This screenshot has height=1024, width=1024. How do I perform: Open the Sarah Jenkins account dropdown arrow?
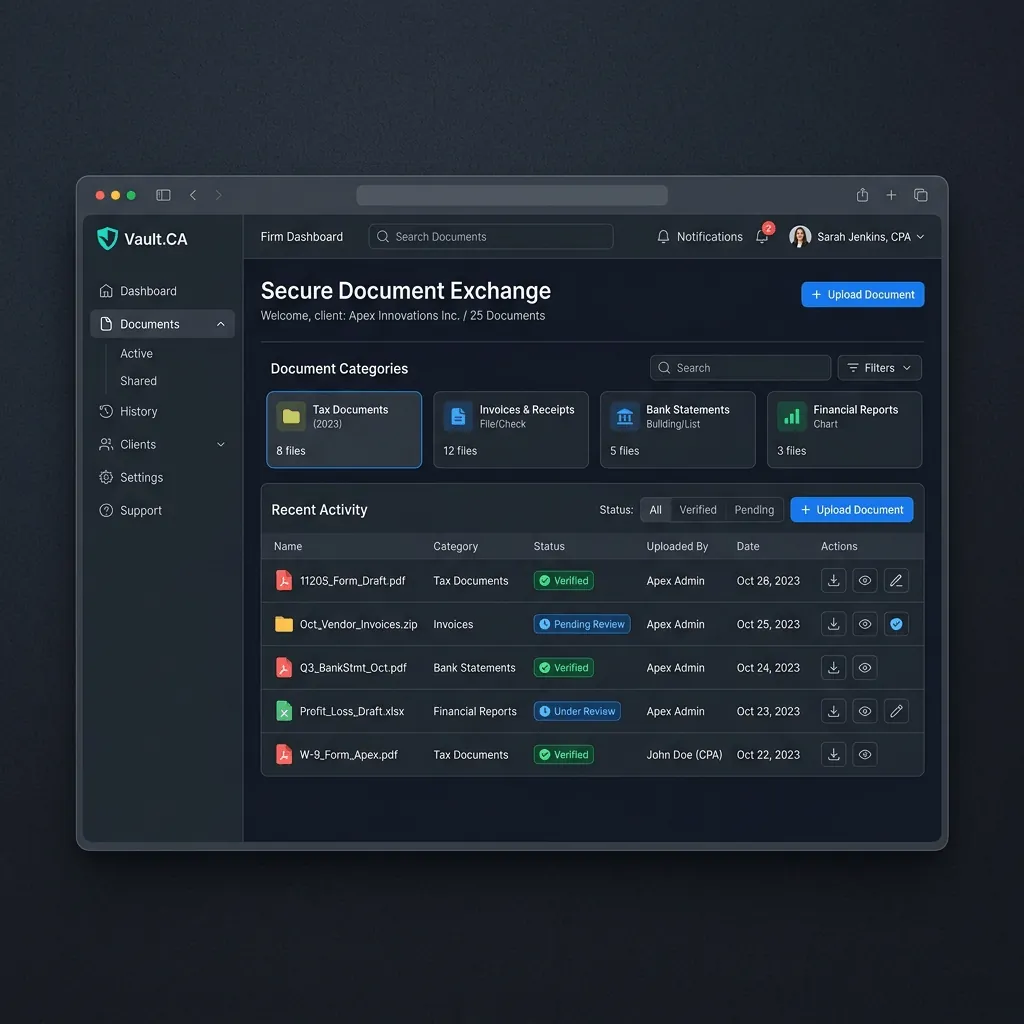[x=920, y=236]
